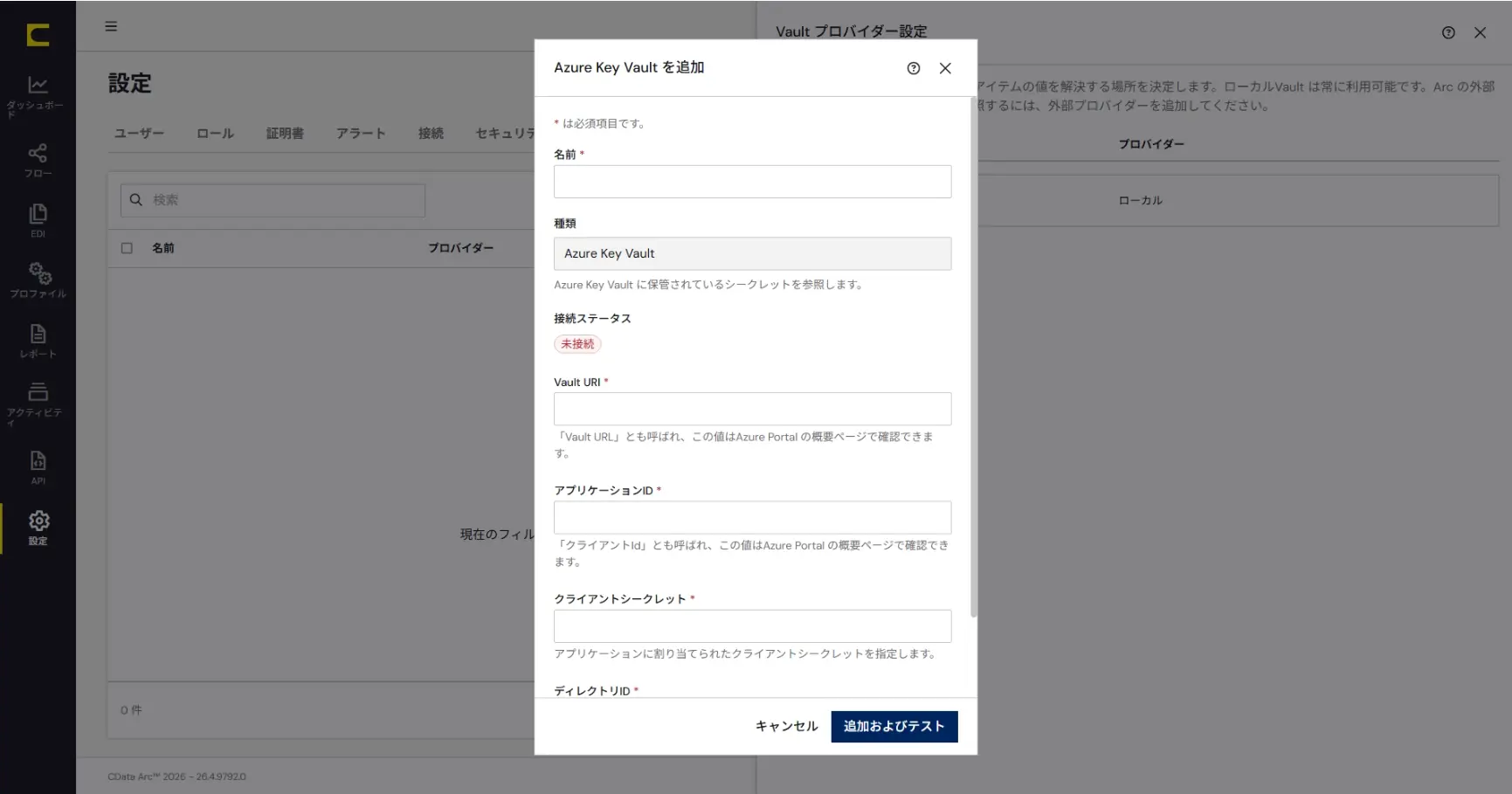Close the Vault プロバイダー設定 panel
The width and height of the screenshot is (1512, 794).
pos(1480,32)
